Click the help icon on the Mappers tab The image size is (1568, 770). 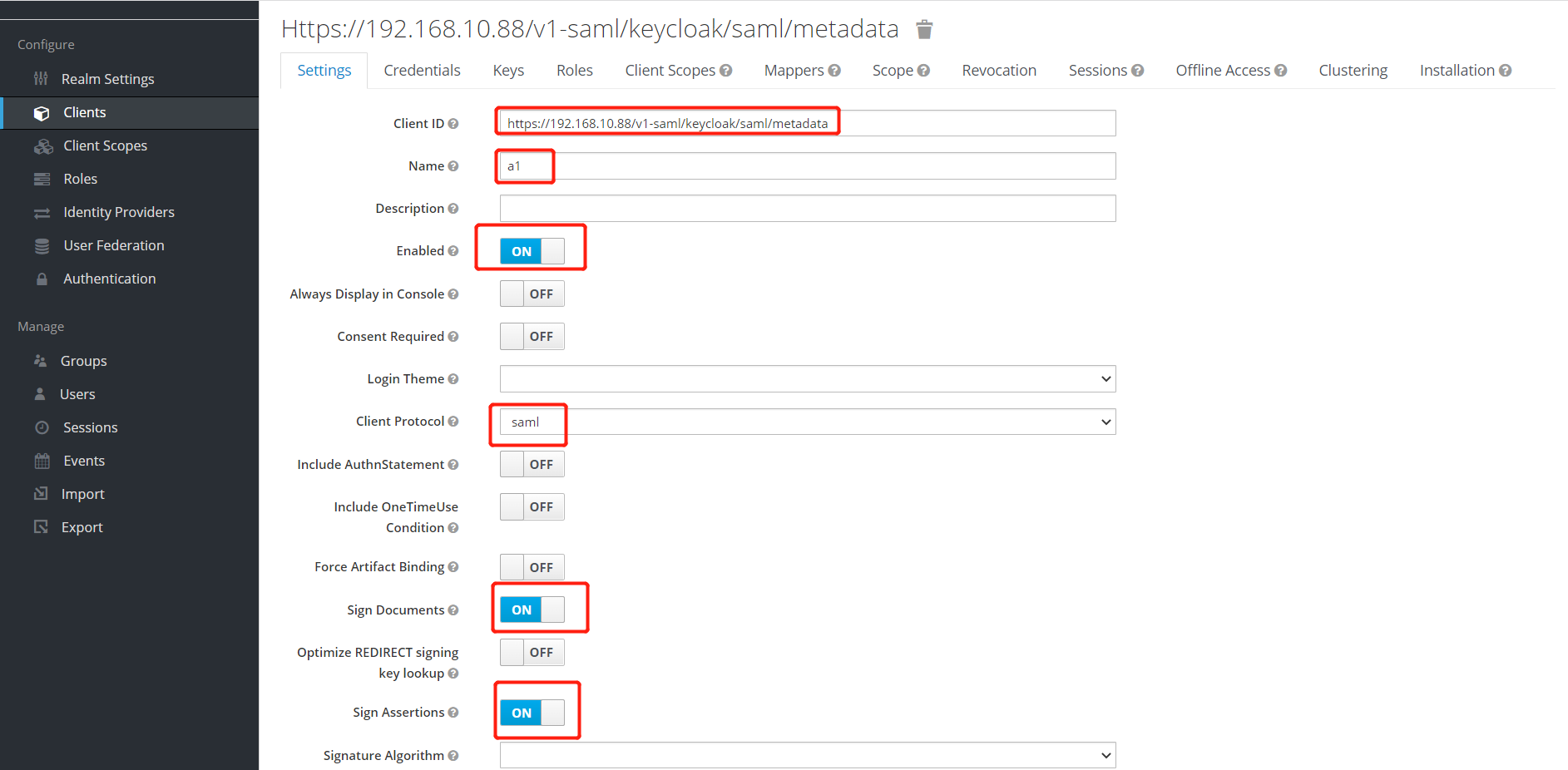click(x=834, y=71)
